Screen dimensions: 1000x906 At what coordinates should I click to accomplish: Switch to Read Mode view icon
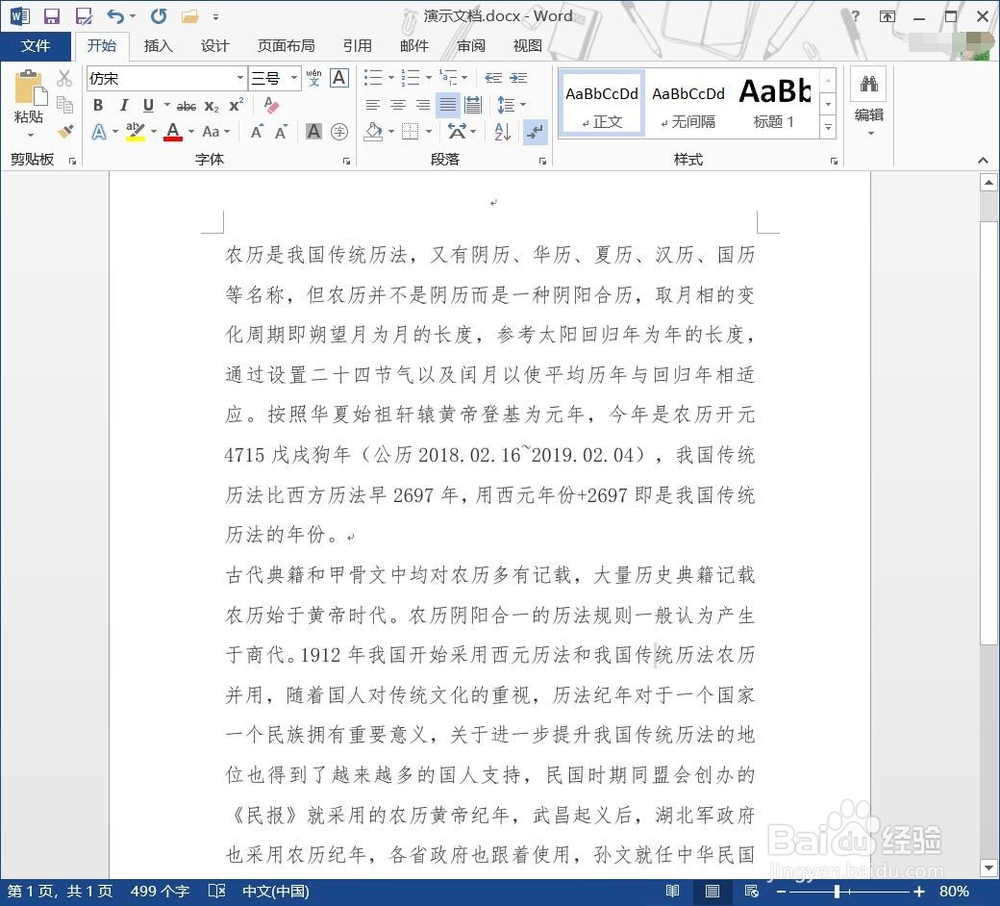pyautogui.click(x=672, y=891)
